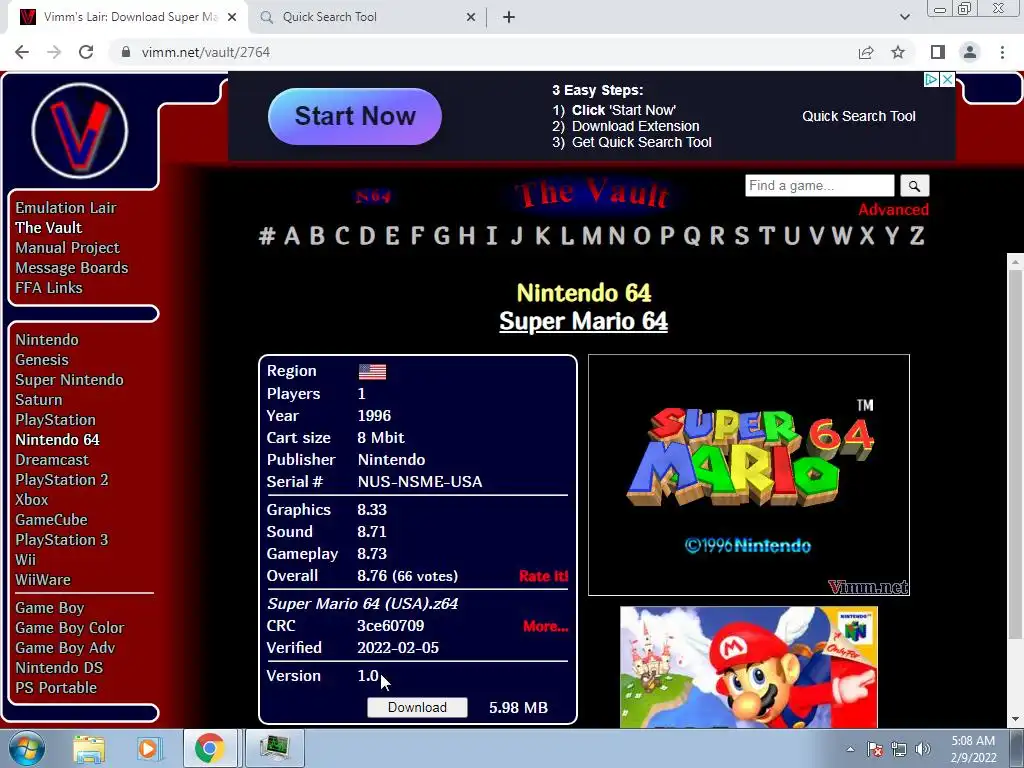Launch Windows Media Player from taskbar
1024x768 pixels.
point(149,748)
